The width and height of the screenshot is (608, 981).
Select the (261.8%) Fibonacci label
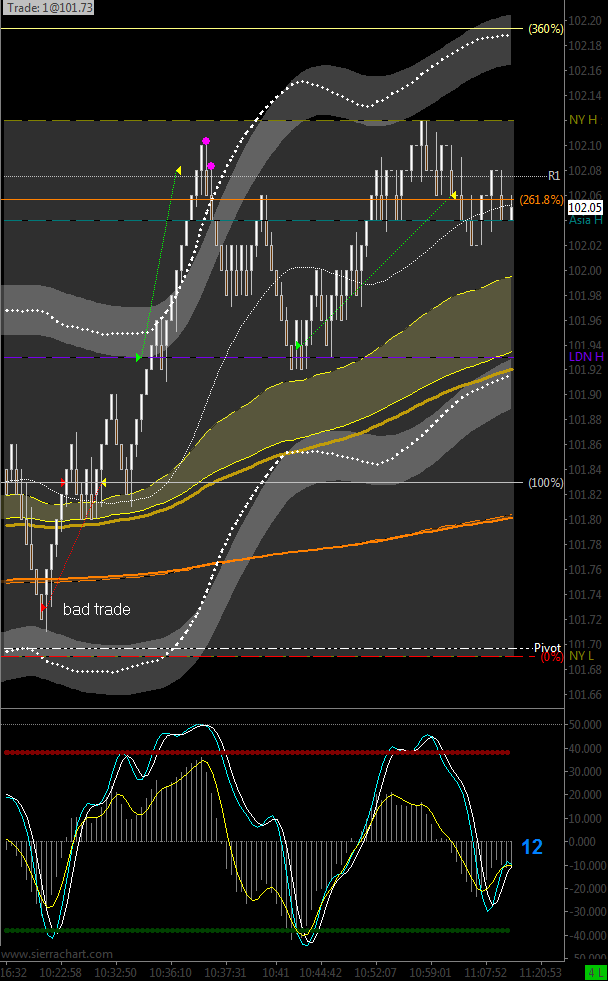click(x=542, y=200)
